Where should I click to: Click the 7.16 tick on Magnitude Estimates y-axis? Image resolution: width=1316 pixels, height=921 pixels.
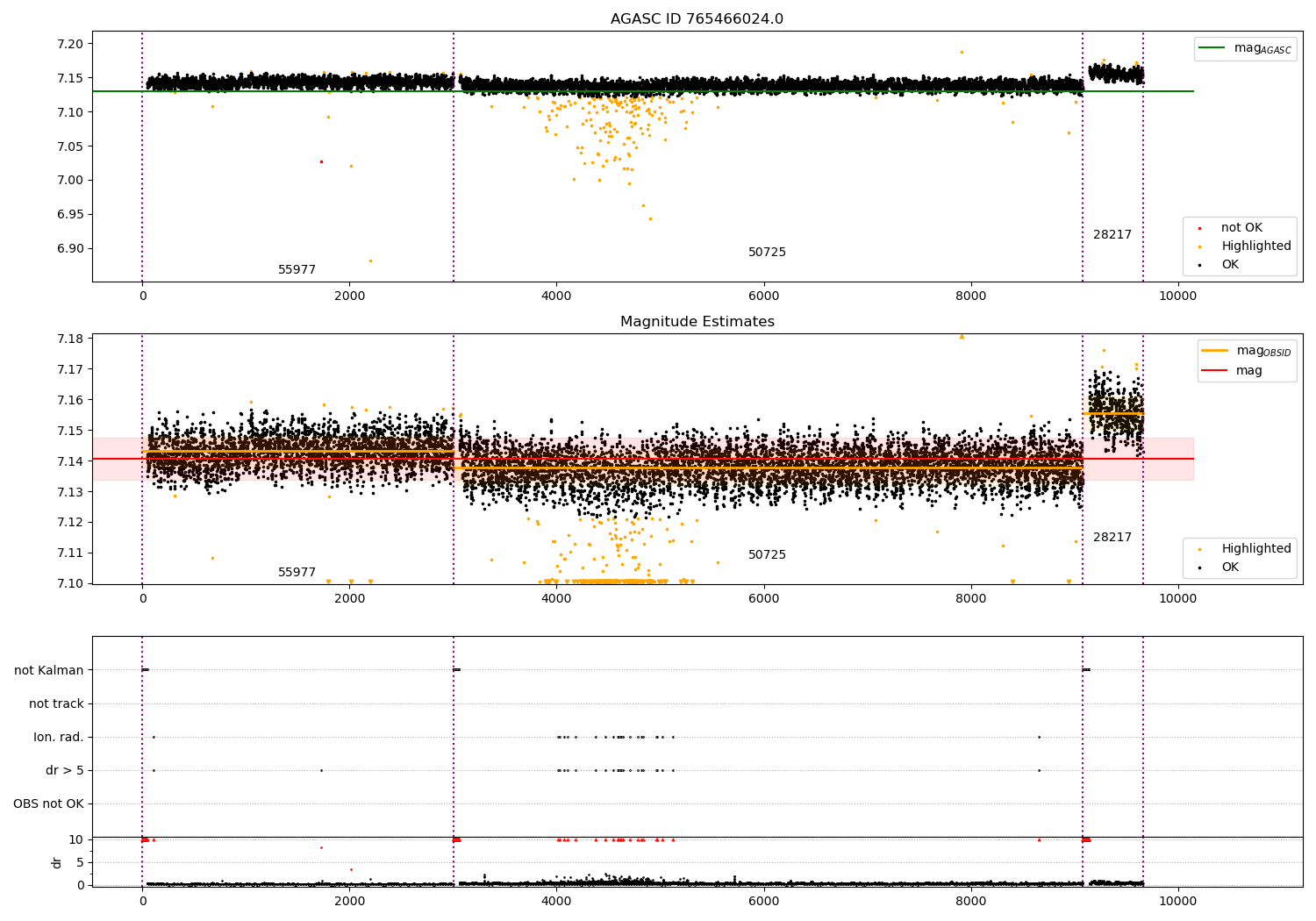70,400
